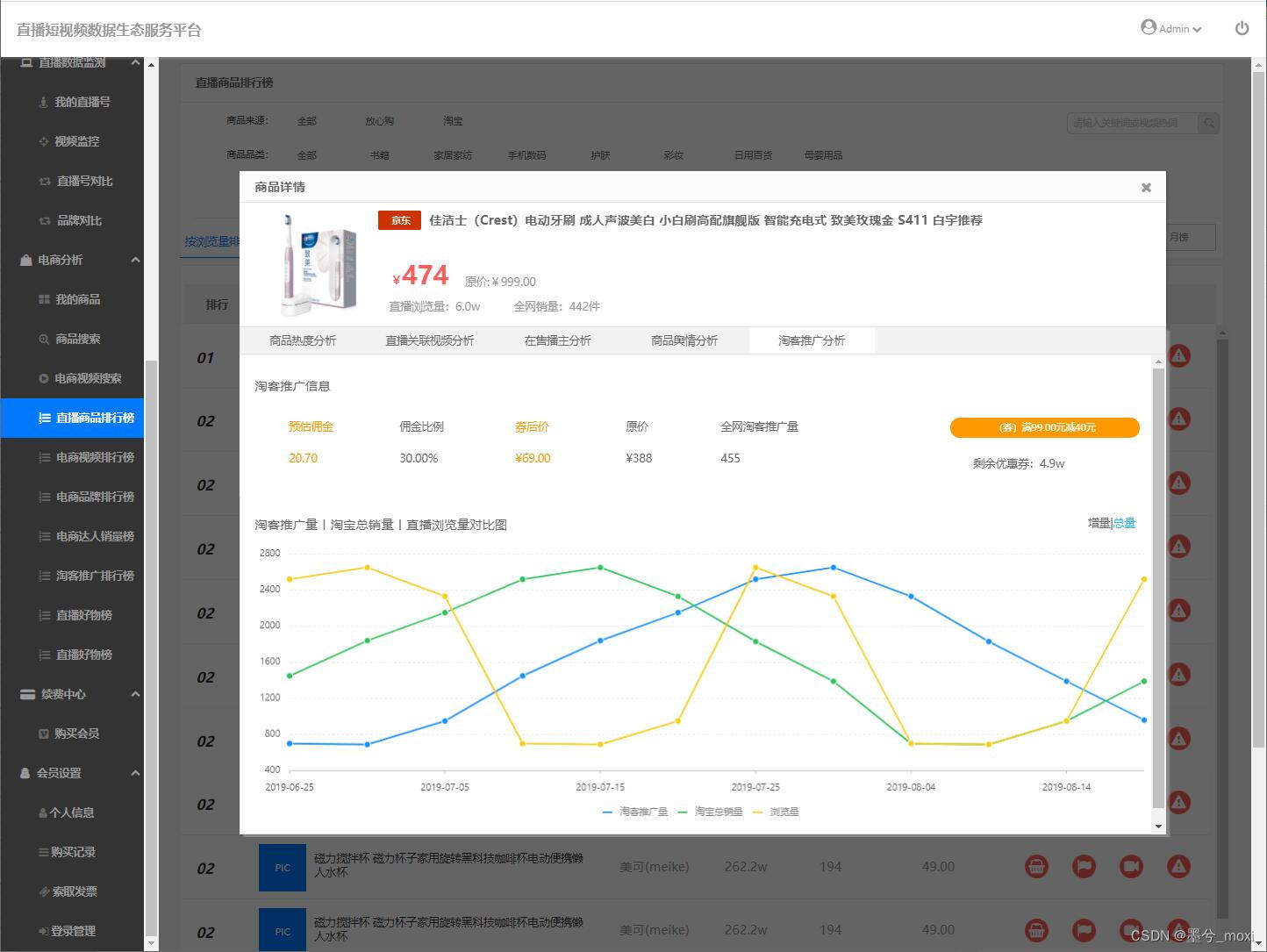Filter category by 家居家纺
This screenshot has height=952, width=1267.
(453, 155)
